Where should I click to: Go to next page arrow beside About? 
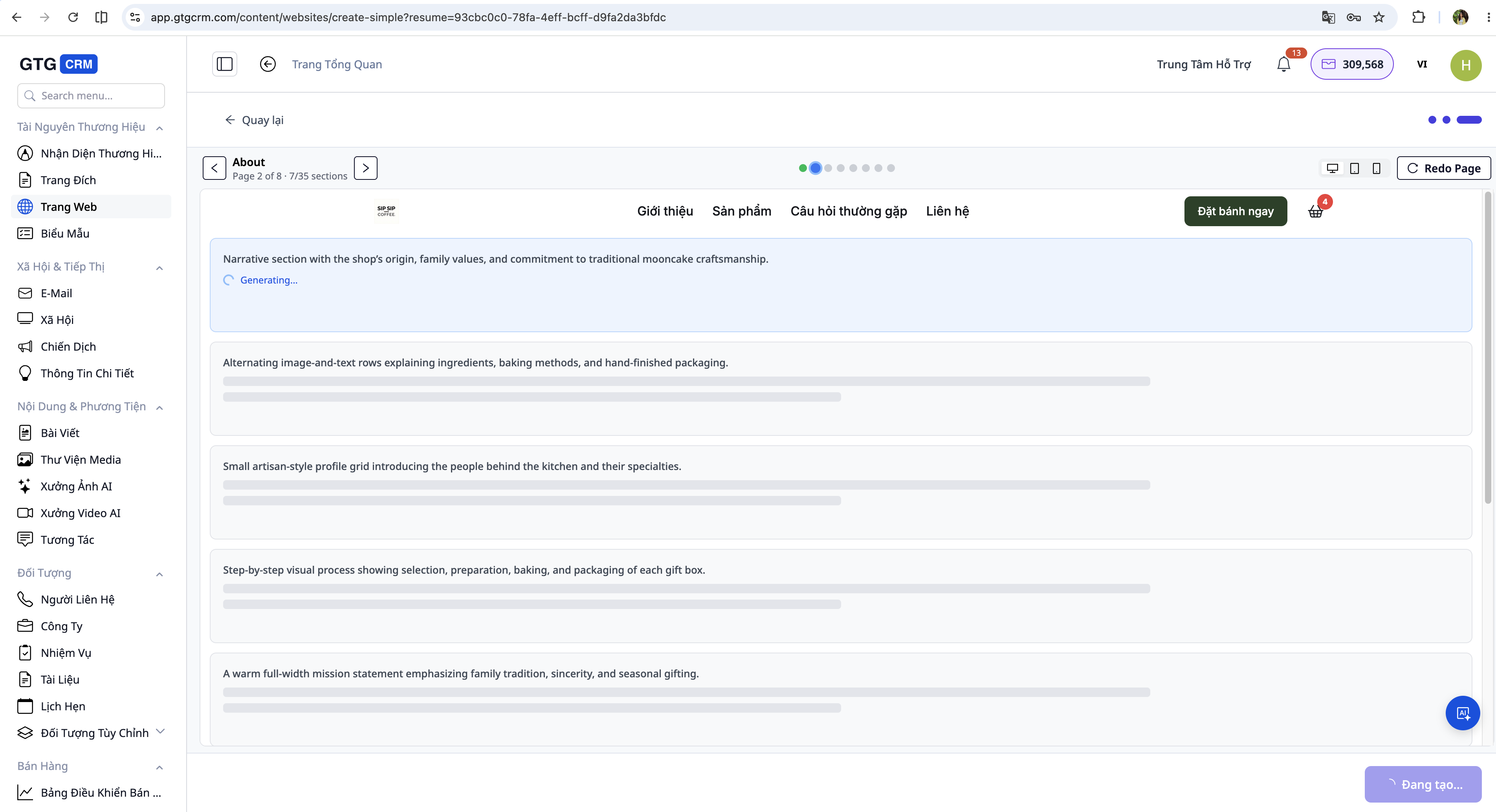pos(365,168)
